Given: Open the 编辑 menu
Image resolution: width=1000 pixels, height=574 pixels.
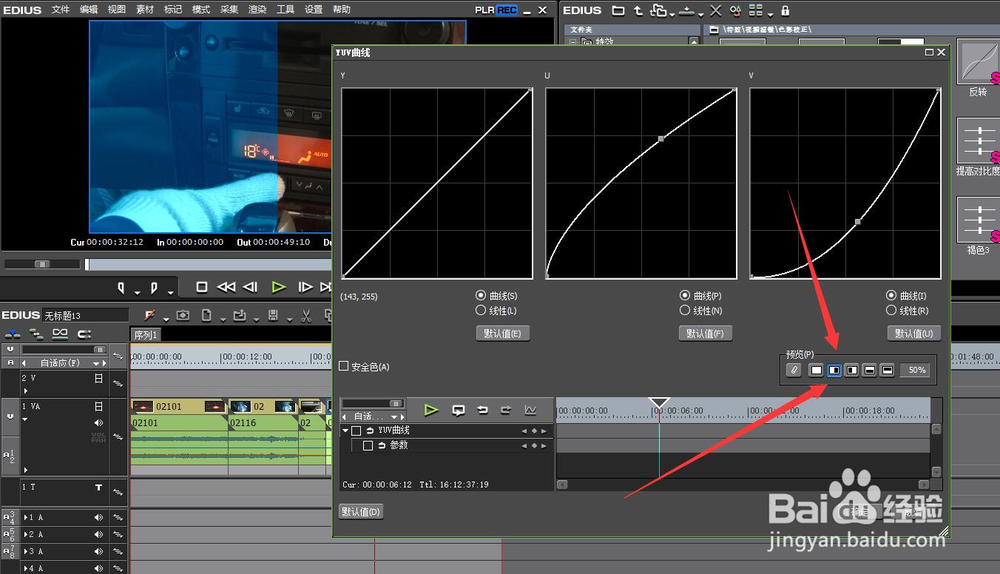Looking at the screenshot, I should pyautogui.click(x=89, y=10).
